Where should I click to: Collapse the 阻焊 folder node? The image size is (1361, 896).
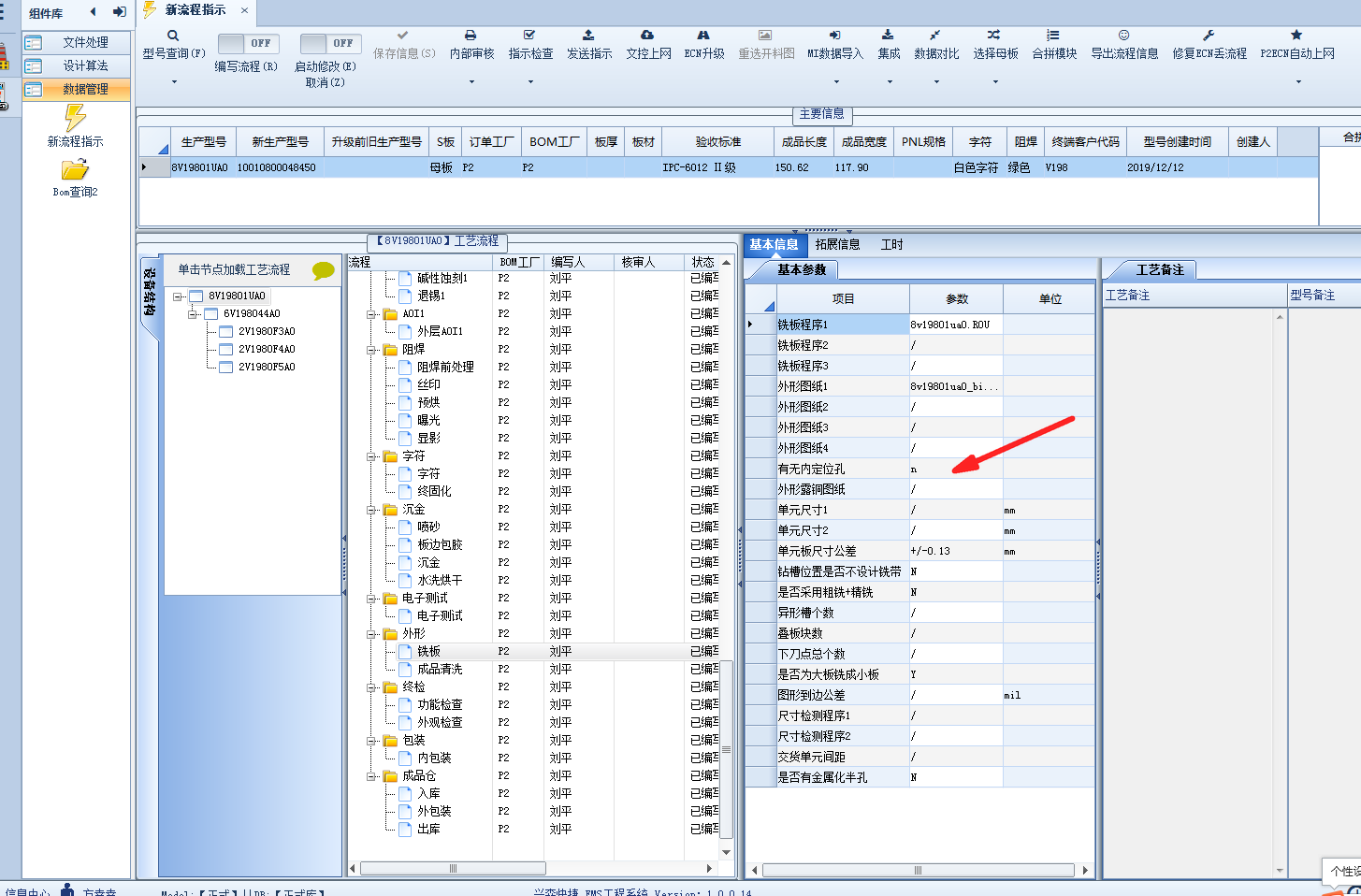pos(372,350)
